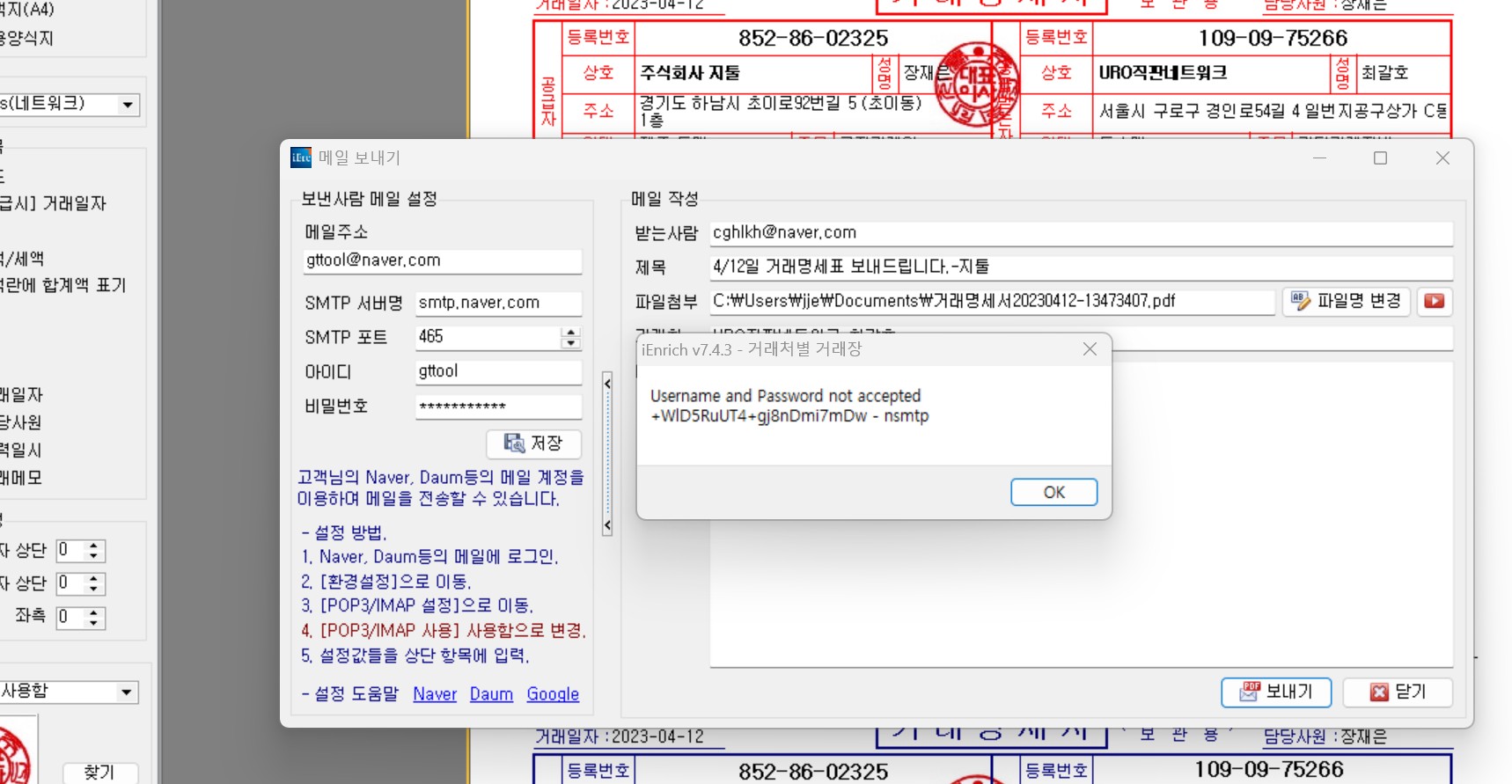This screenshot has width=1512, height=784.
Task: Click the iEnrich app icon in title bar
Action: click(x=301, y=158)
